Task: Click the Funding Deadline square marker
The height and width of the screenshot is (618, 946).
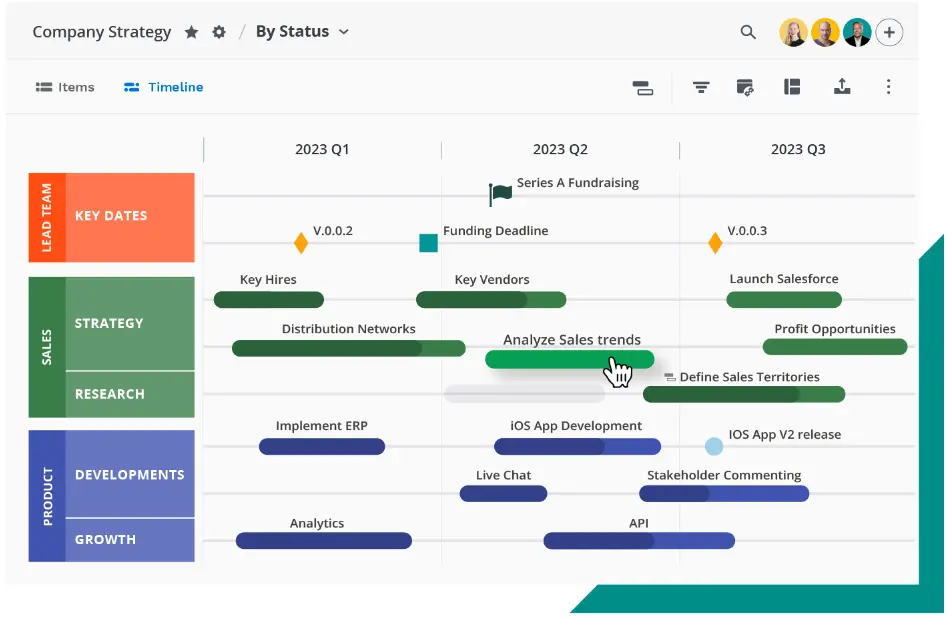Action: coord(428,242)
